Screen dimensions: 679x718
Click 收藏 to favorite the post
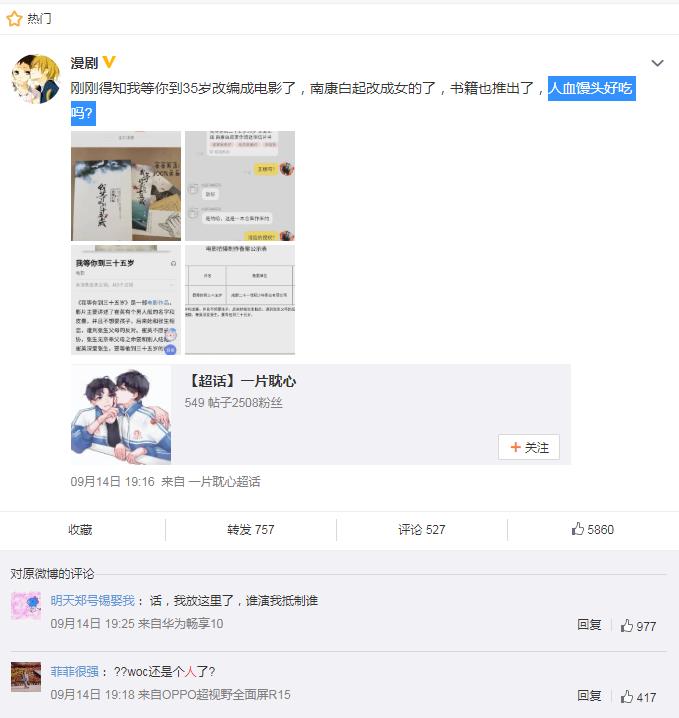[80, 529]
